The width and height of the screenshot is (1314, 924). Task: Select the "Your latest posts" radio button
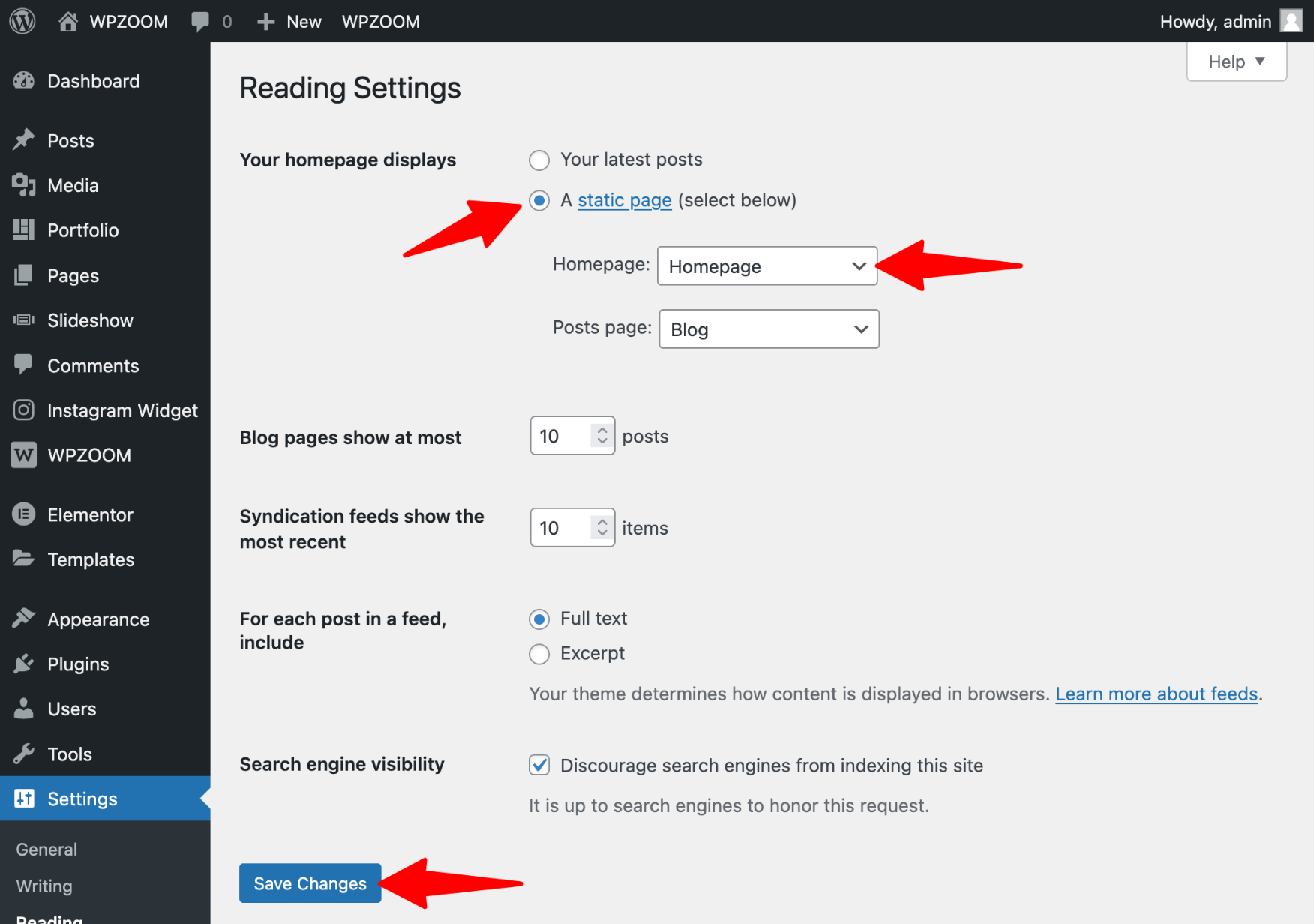[x=539, y=160]
